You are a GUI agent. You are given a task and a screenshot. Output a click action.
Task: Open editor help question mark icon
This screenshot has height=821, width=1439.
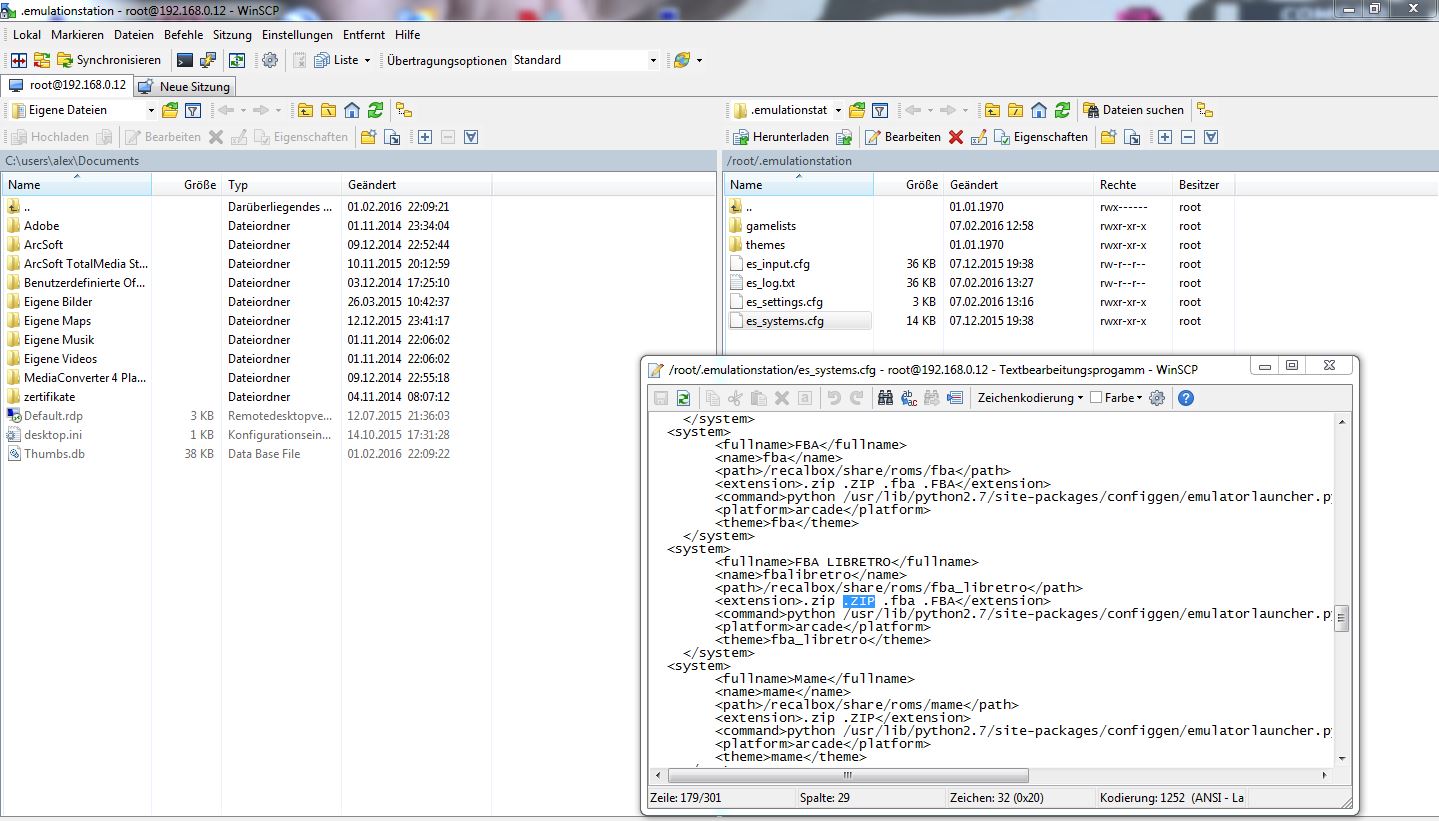tap(1186, 398)
